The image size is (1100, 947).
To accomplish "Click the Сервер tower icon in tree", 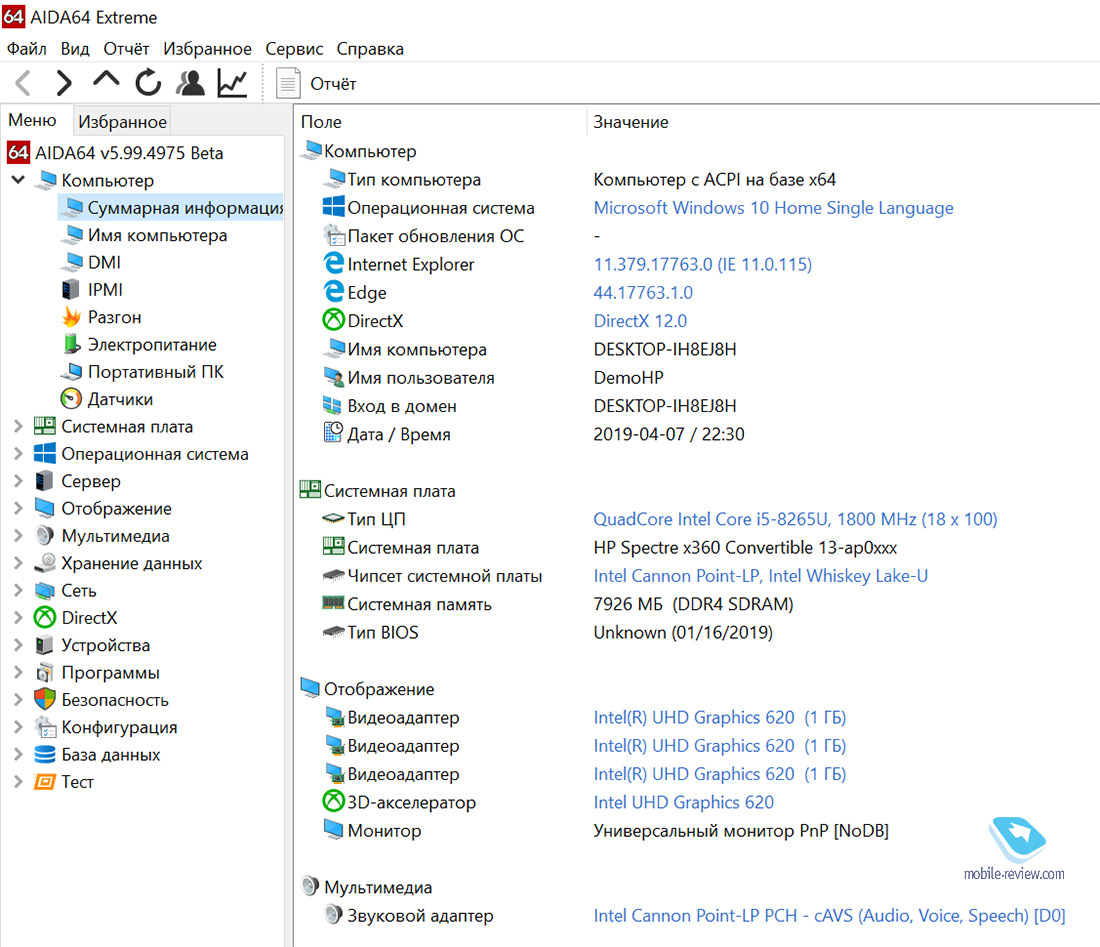I will click(x=45, y=481).
